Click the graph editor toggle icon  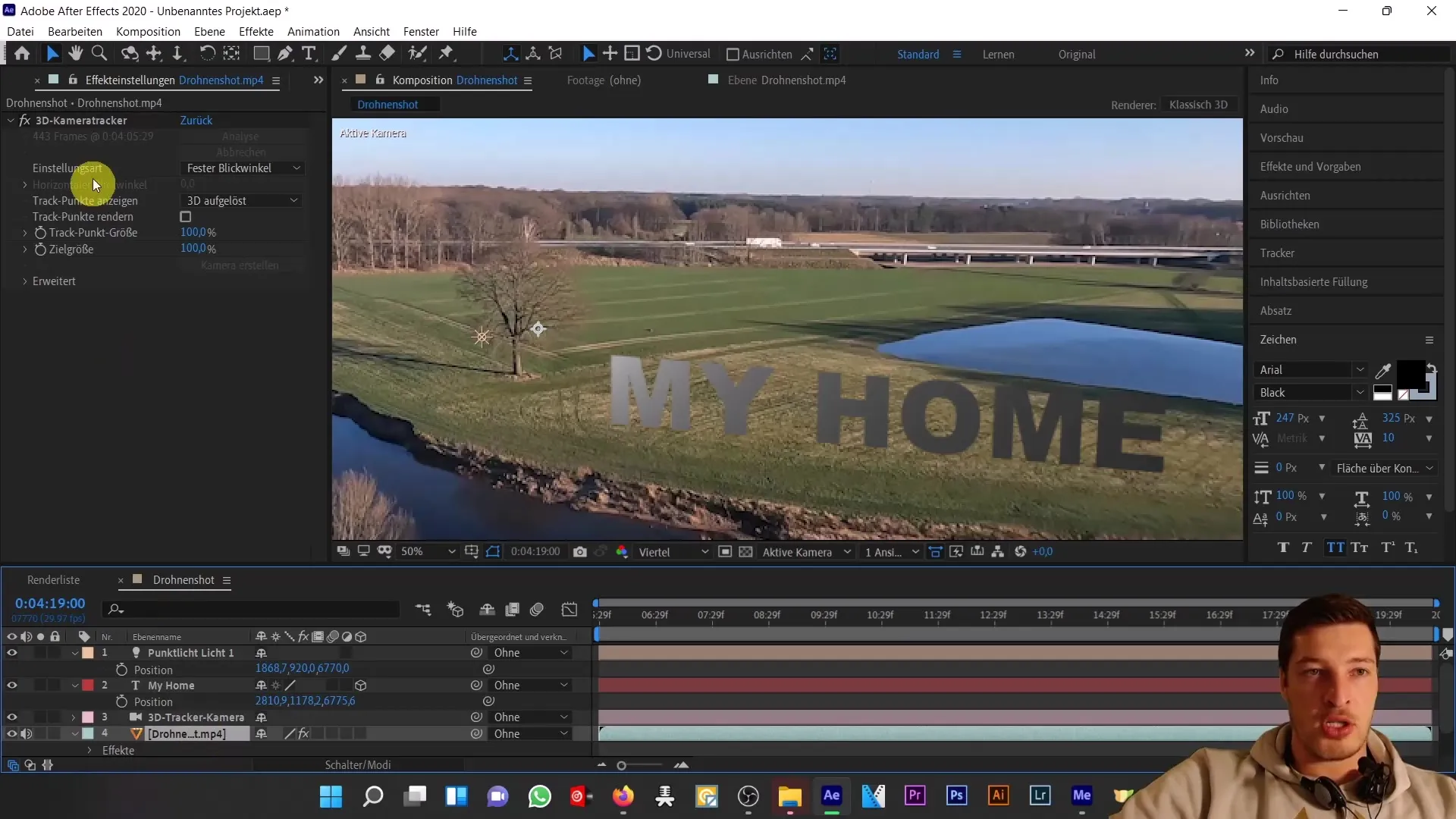point(570,608)
